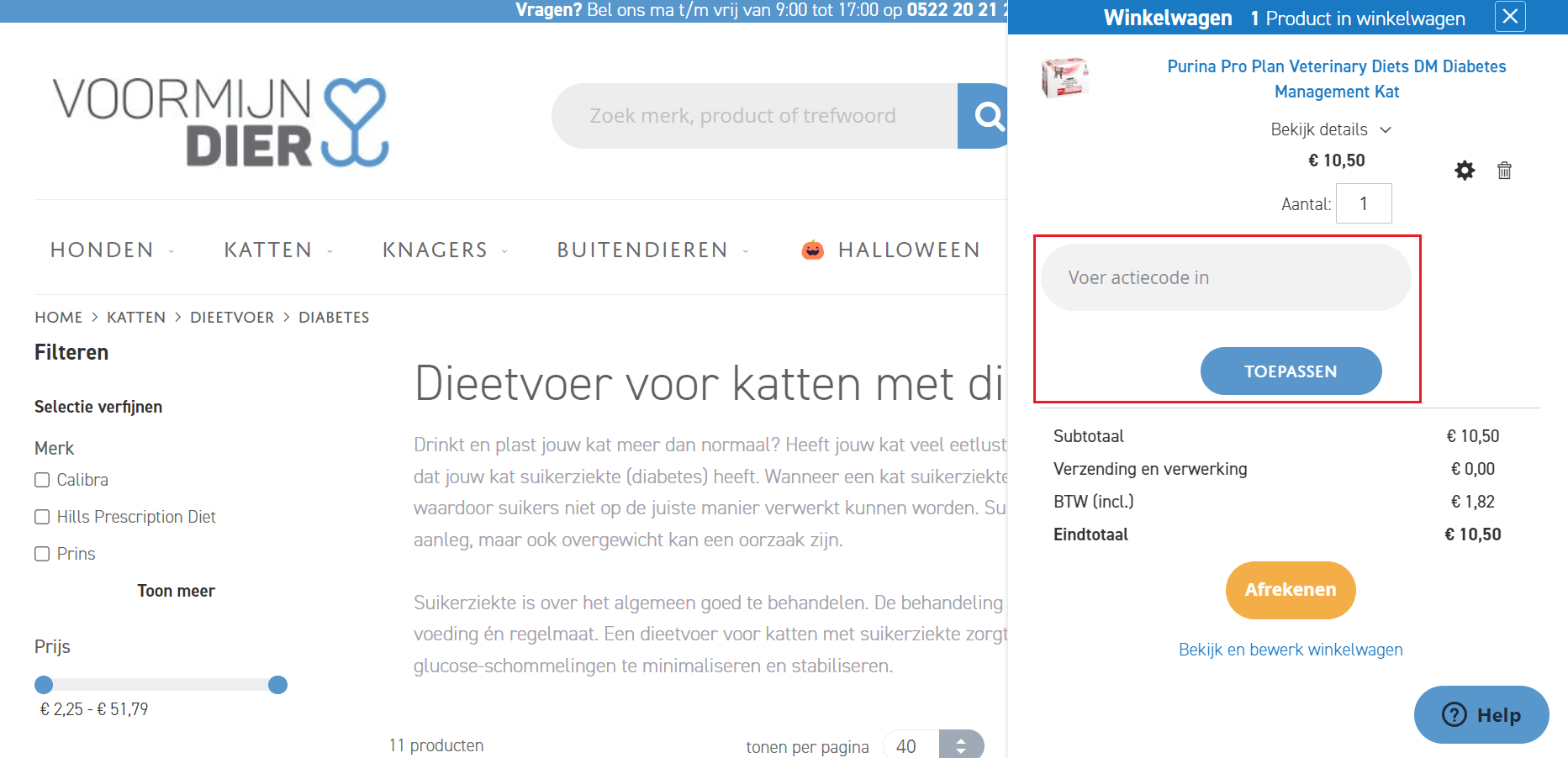Open product settings via gear icon
1568x758 pixels.
click(x=1465, y=171)
